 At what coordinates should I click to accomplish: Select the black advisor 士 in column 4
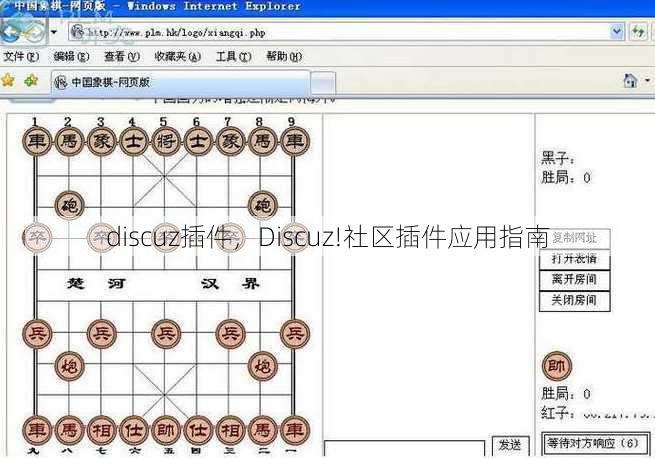click(134, 141)
